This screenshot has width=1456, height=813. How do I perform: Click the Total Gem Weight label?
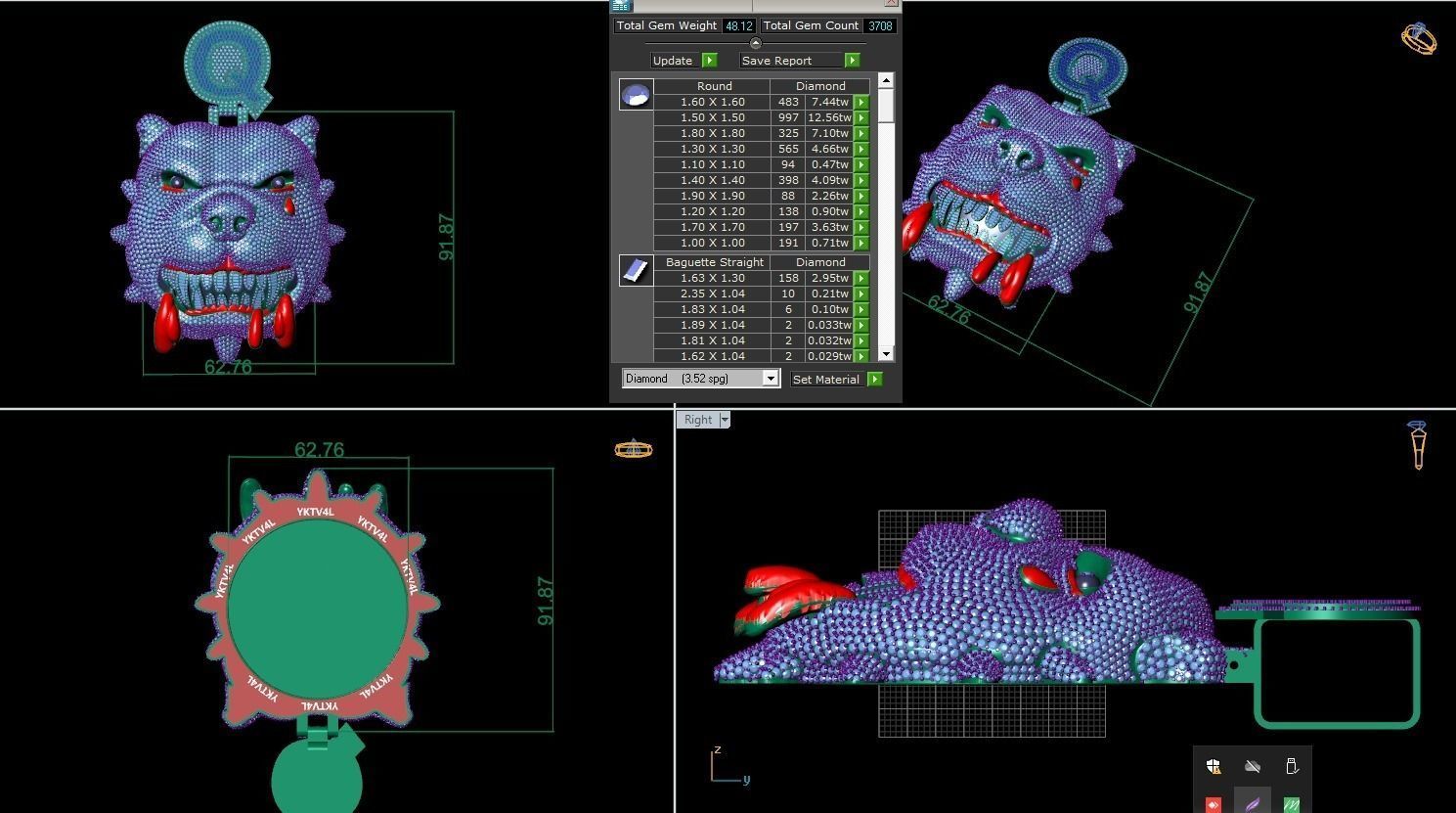[x=667, y=25]
